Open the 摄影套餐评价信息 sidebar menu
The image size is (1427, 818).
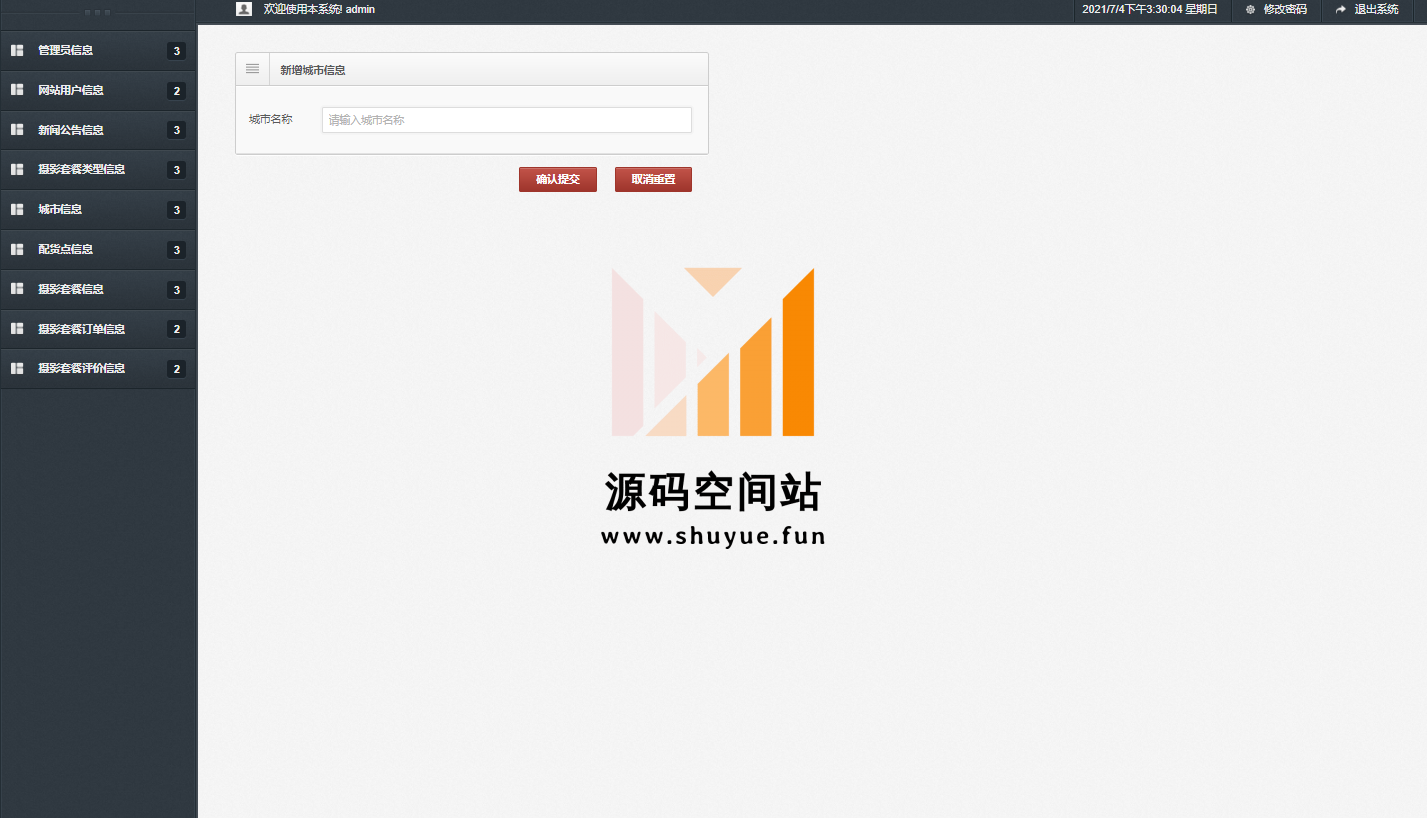(98, 368)
